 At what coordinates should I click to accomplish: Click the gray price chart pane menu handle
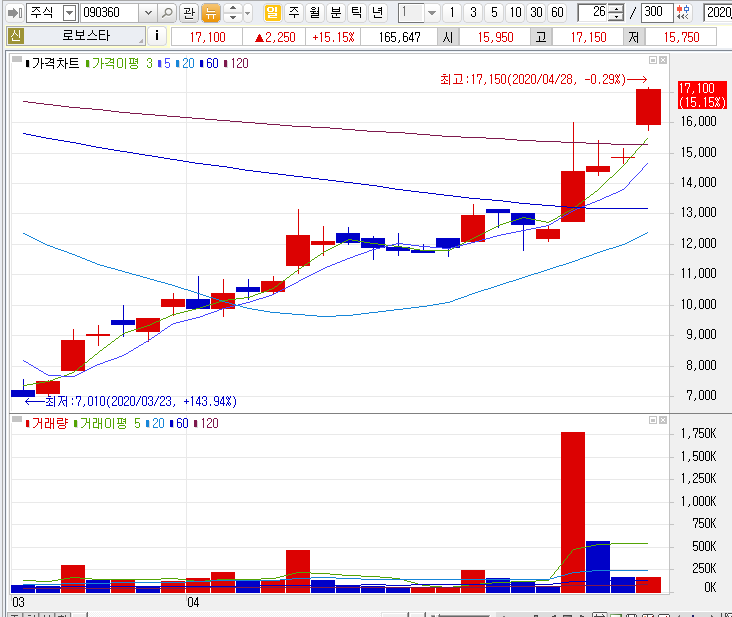[17, 59]
